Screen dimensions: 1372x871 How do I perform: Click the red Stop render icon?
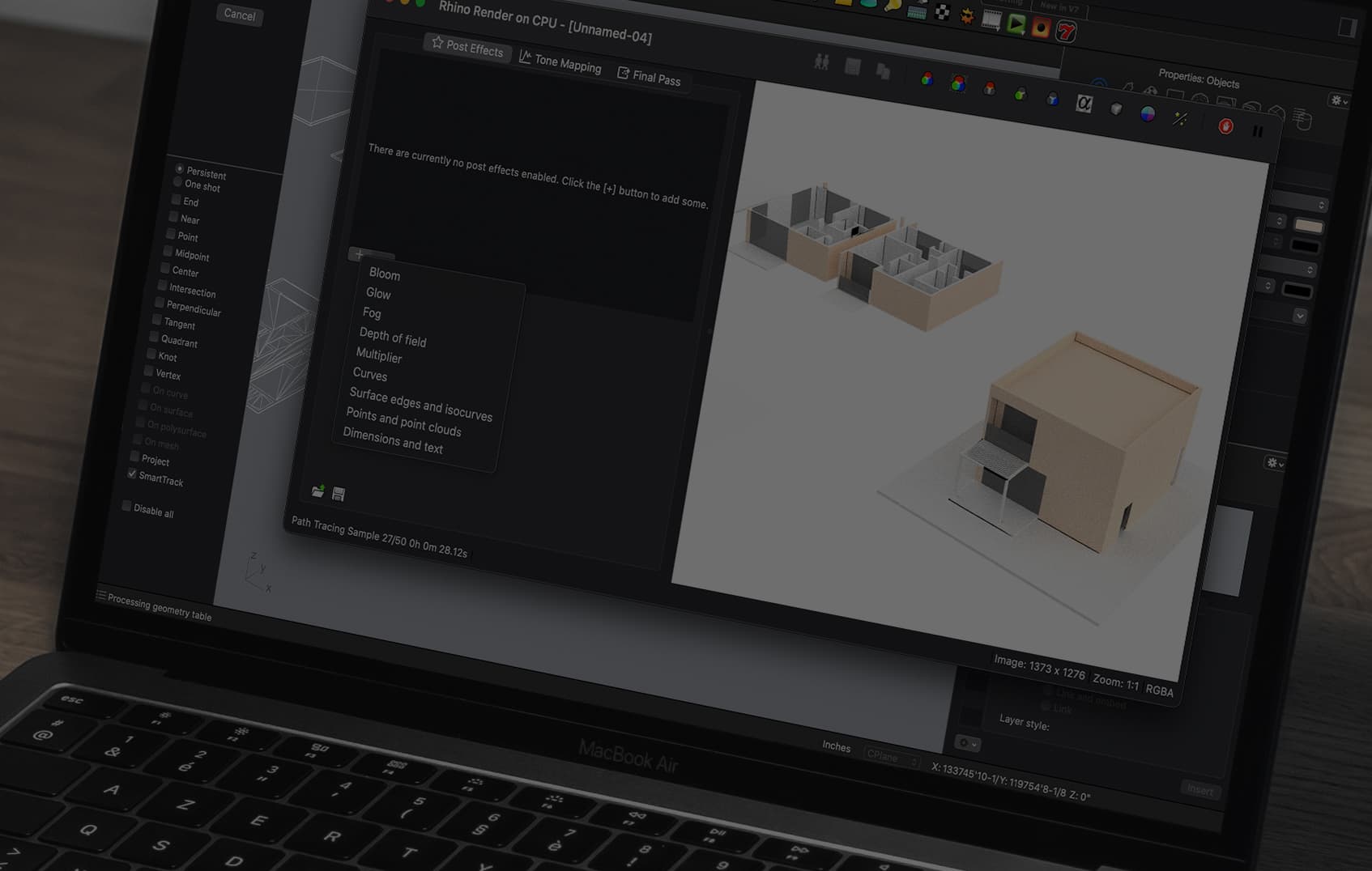click(x=1225, y=126)
